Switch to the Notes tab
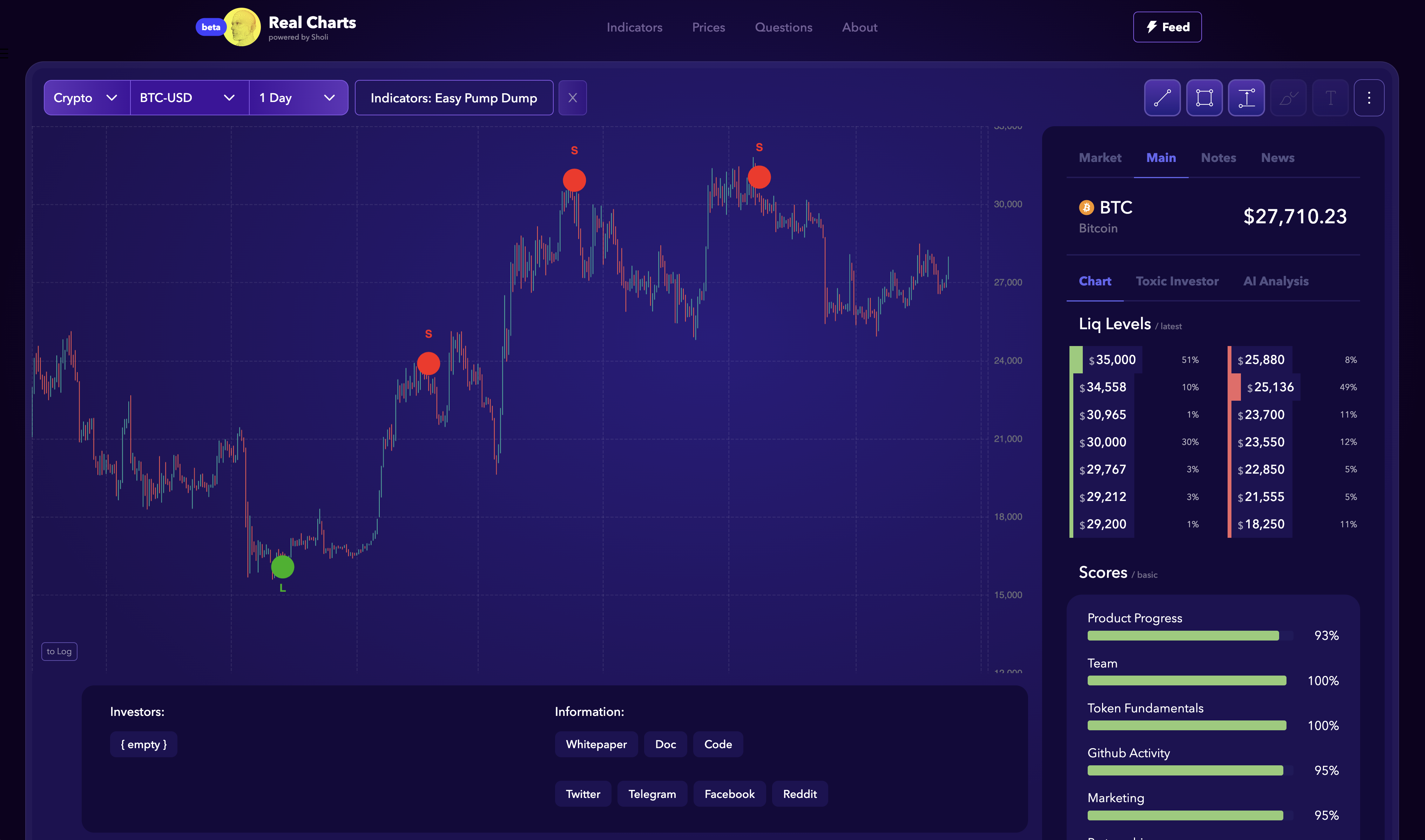1425x840 pixels. [1218, 158]
